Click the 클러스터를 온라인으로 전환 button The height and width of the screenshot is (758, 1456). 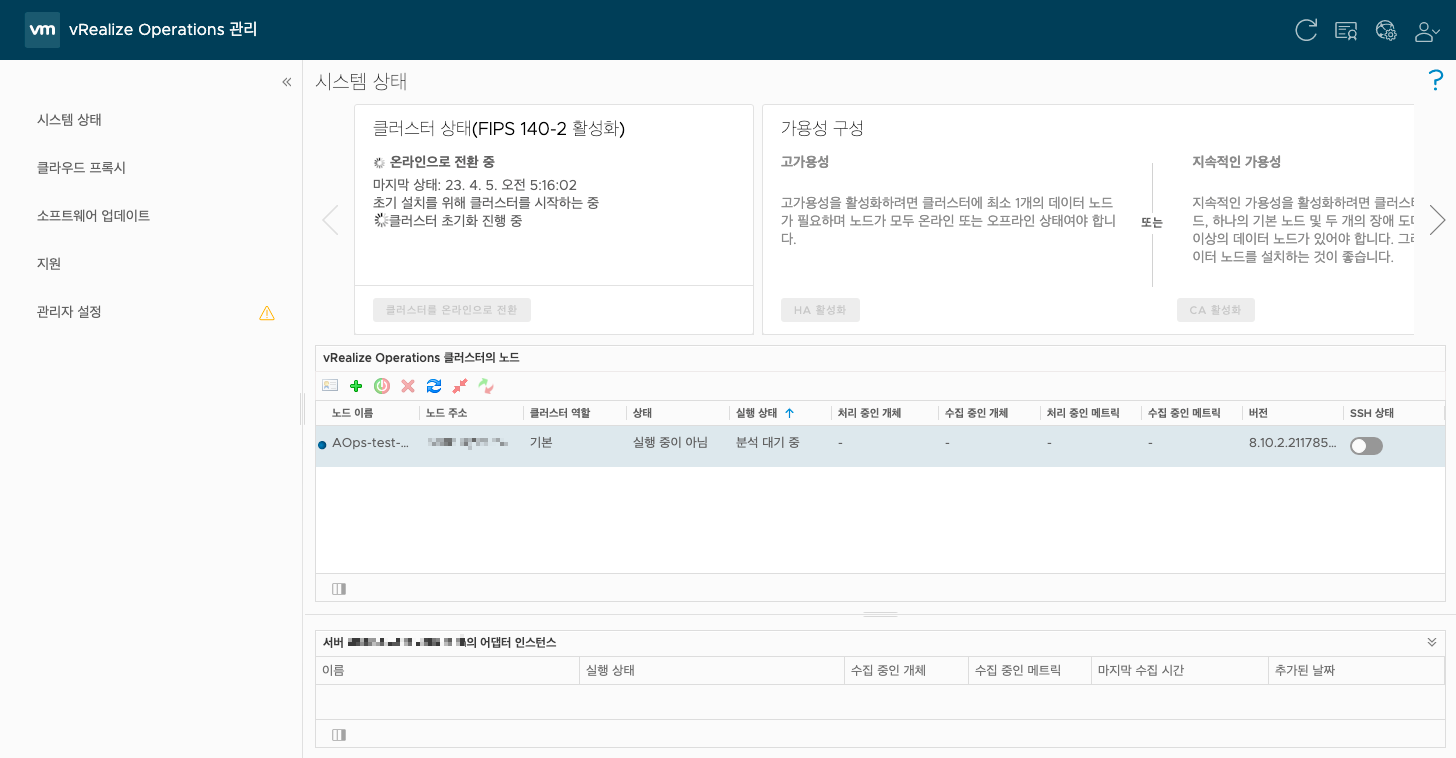coord(452,310)
